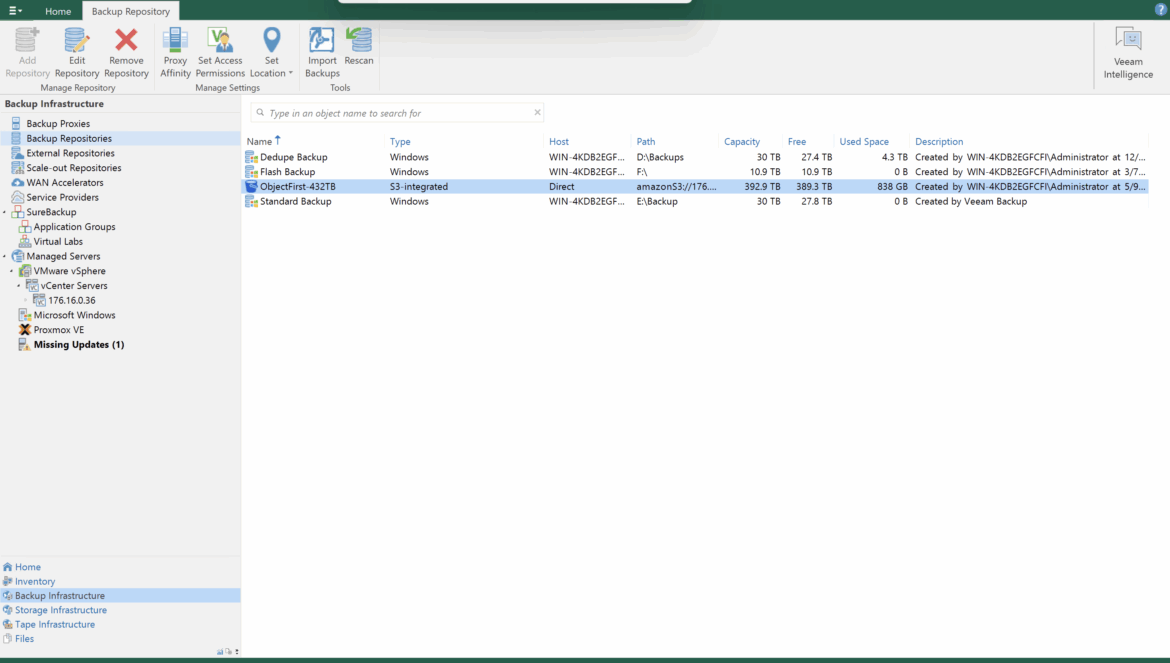The height and width of the screenshot is (663, 1170).
Task: Select Application Groups under SureBackup
Action: point(74,227)
